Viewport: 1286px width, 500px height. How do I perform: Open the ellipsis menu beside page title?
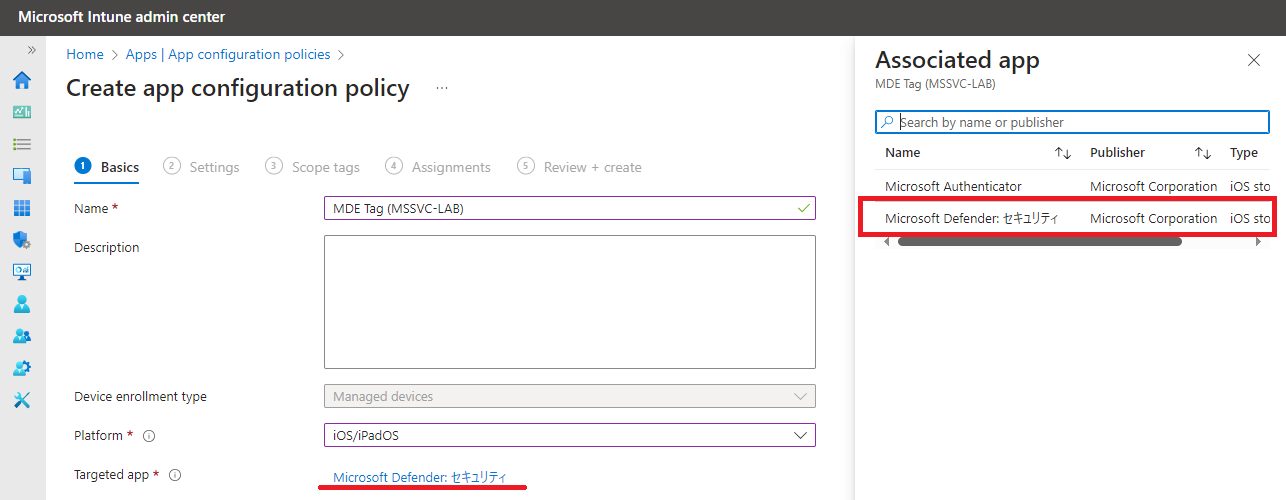442,88
